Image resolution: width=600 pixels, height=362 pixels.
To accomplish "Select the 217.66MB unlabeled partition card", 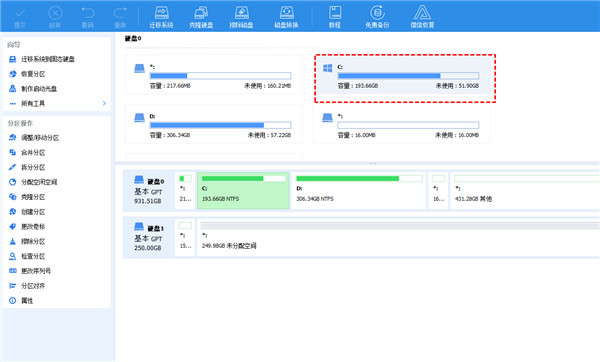I will tap(214, 74).
